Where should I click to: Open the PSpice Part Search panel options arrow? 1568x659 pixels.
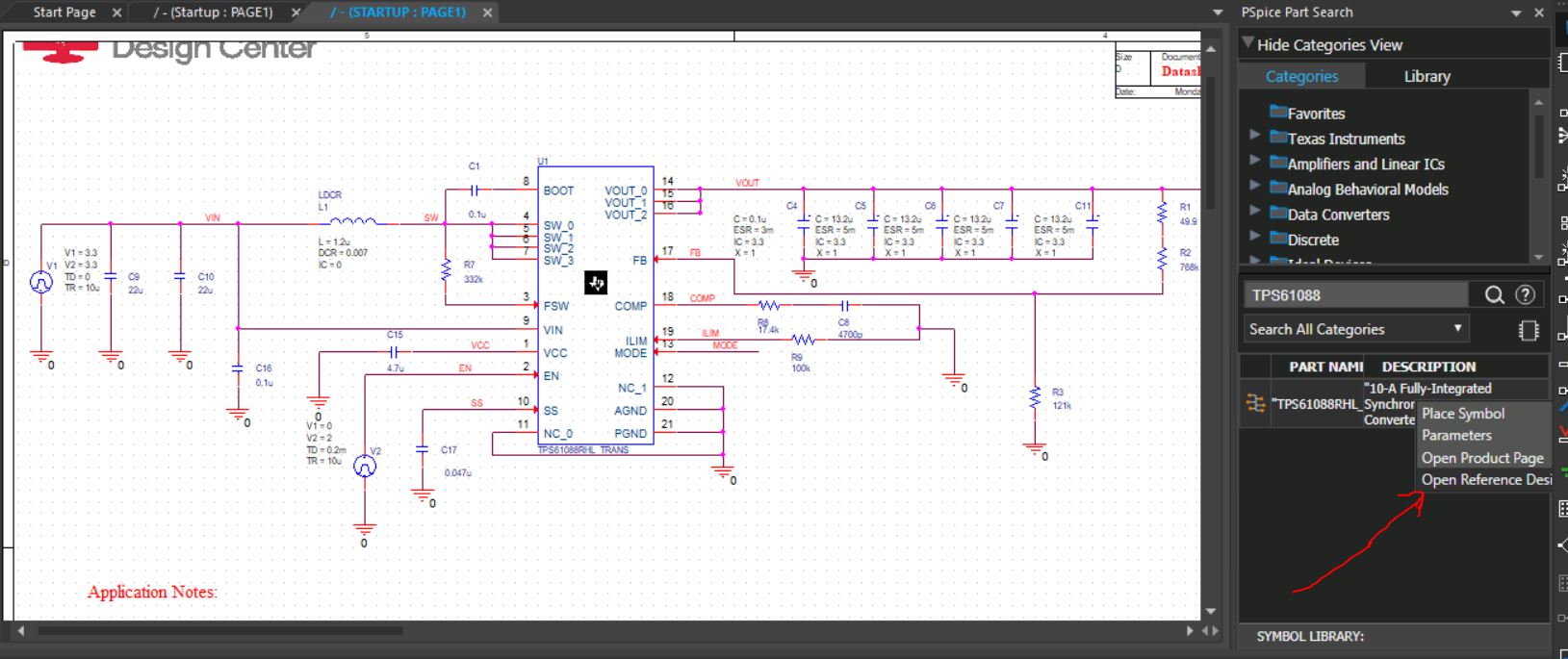[x=1516, y=13]
